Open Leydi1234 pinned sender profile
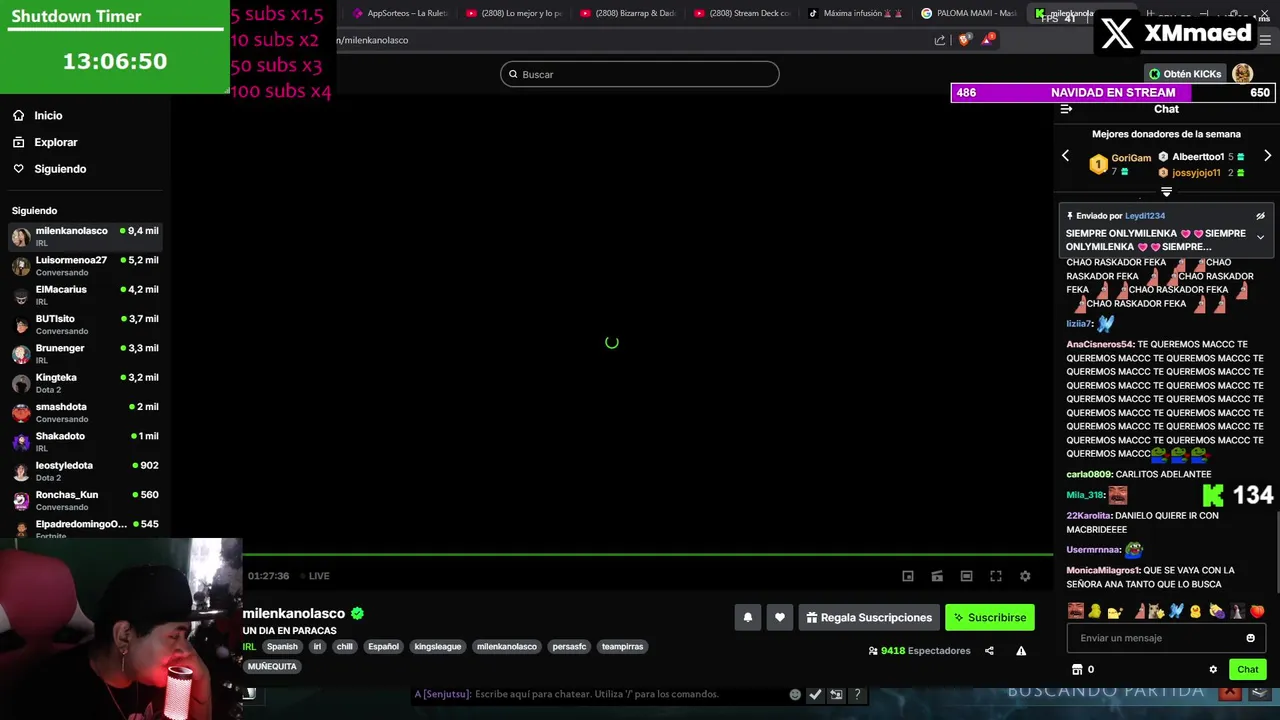Image resolution: width=1280 pixels, height=720 pixels. pos(1145,216)
